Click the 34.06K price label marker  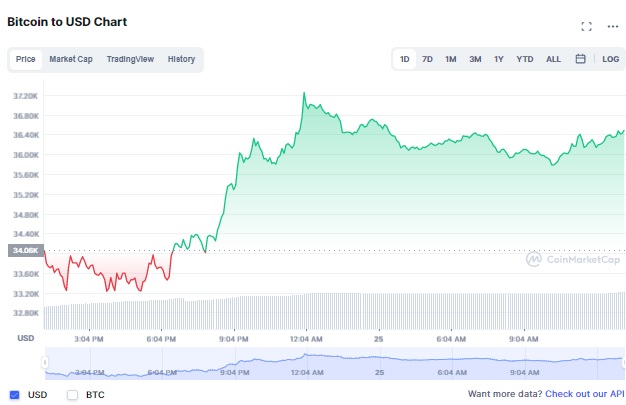tap(25, 251)
